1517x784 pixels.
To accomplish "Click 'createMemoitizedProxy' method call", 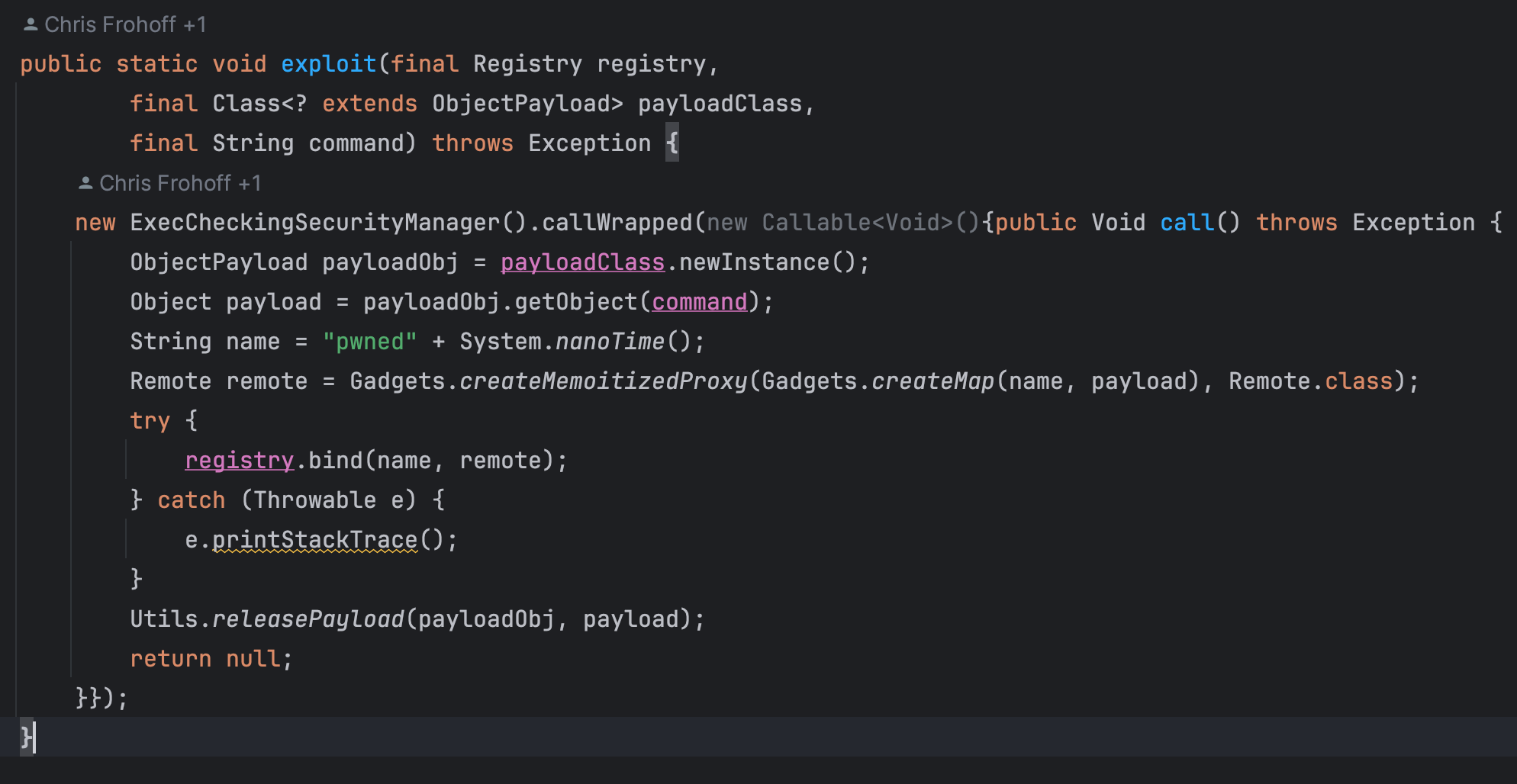I will coord(604,381).
